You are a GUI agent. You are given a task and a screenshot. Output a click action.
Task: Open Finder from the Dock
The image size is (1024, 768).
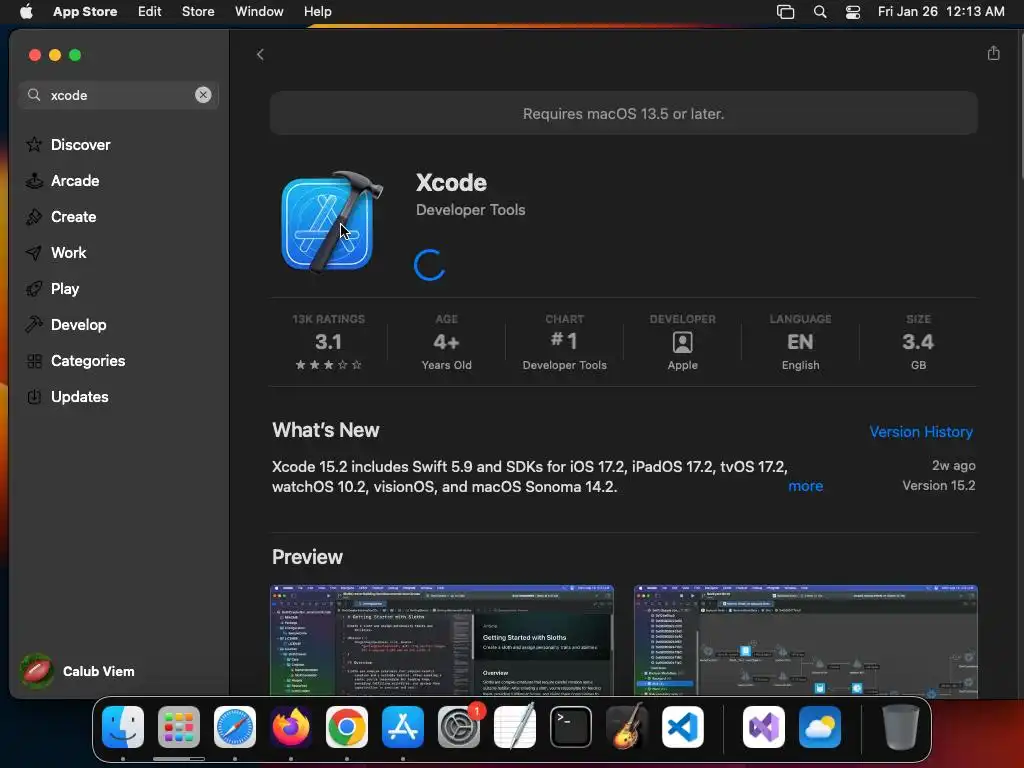(x=123, y=727)
